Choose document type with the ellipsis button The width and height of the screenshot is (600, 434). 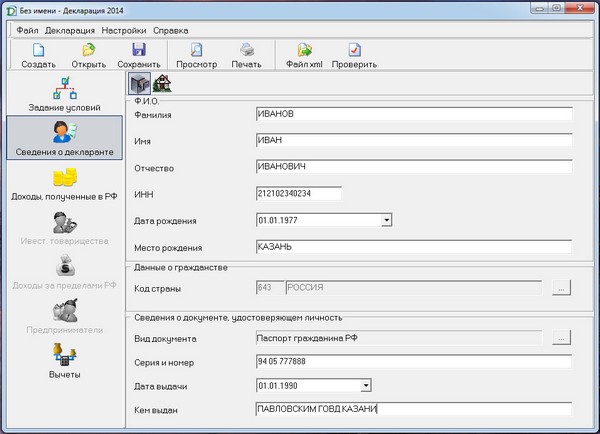click(x=561, y=338)
